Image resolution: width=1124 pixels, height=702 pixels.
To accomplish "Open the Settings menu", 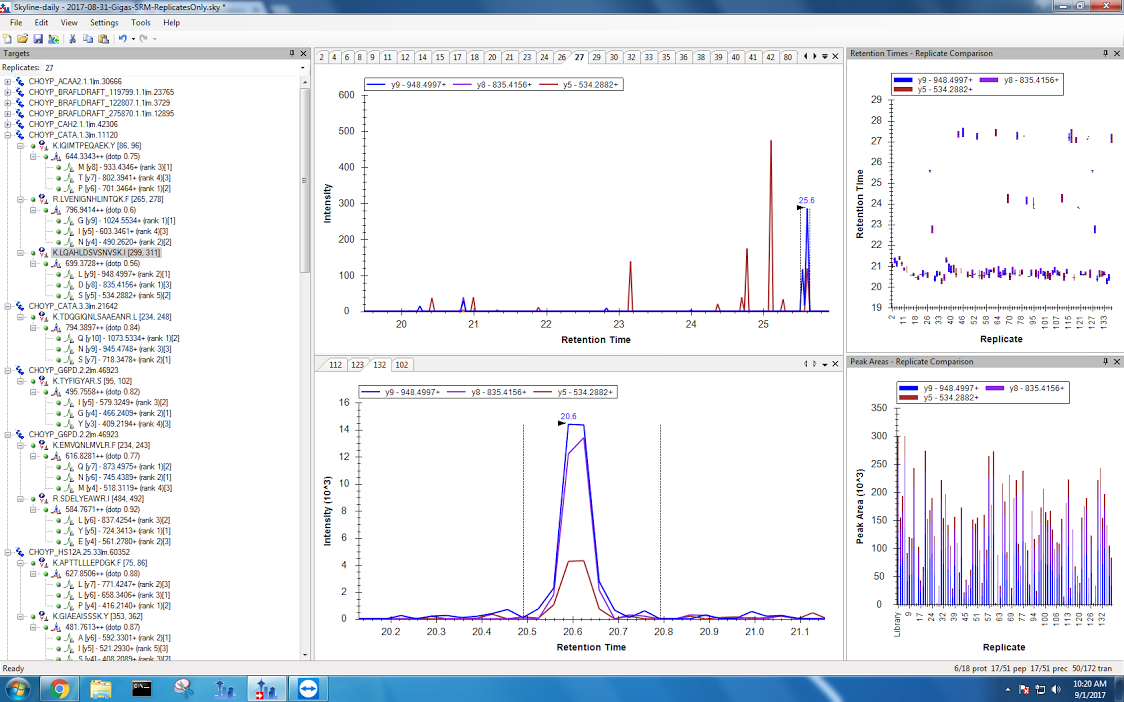I will pyautogui.click(x=103, y=22).
